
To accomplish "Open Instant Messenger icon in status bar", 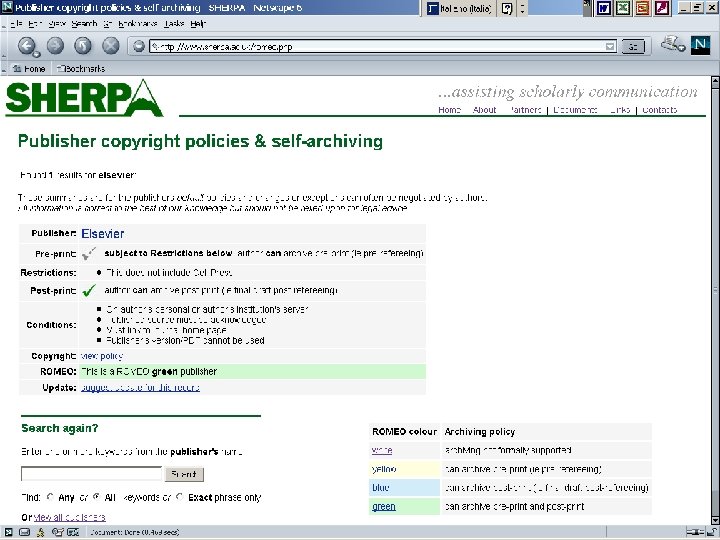I will [x=41, y=532].
